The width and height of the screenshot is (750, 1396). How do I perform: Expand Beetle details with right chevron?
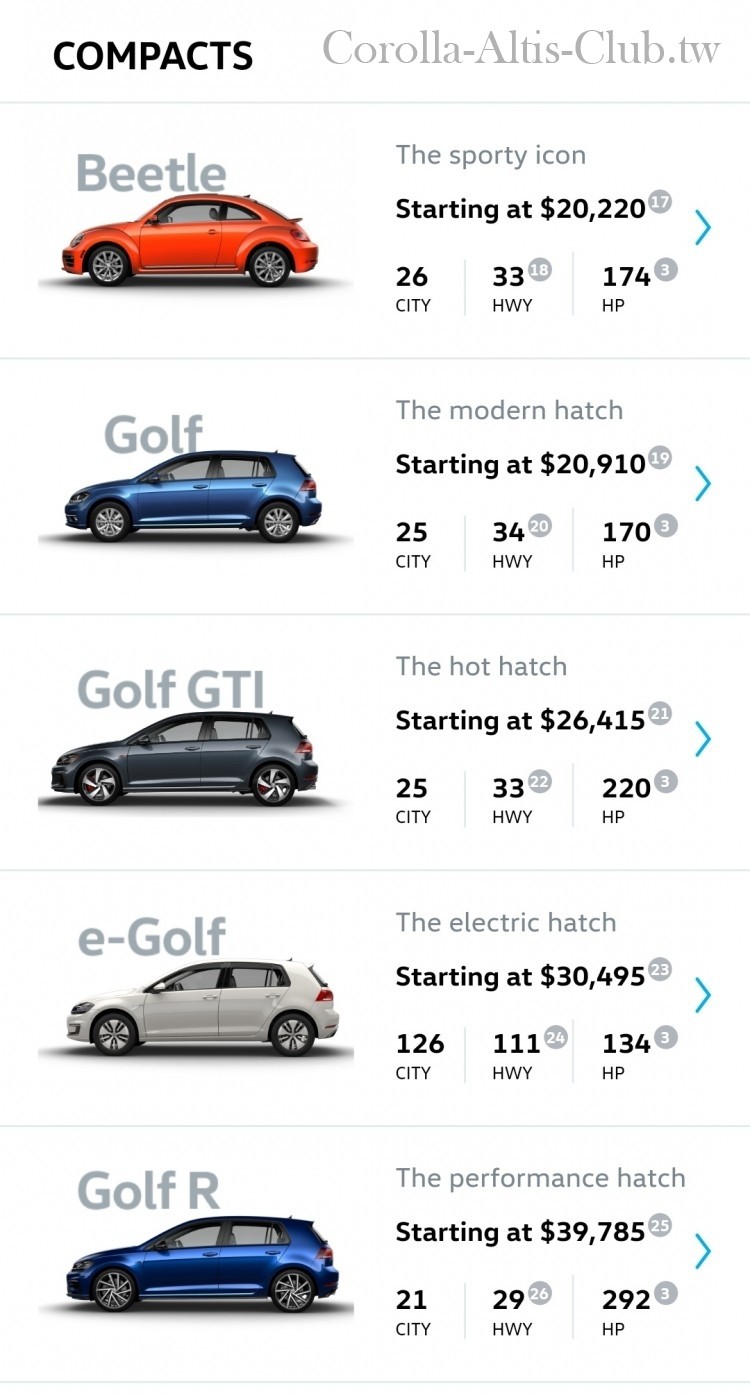[703, 228]
